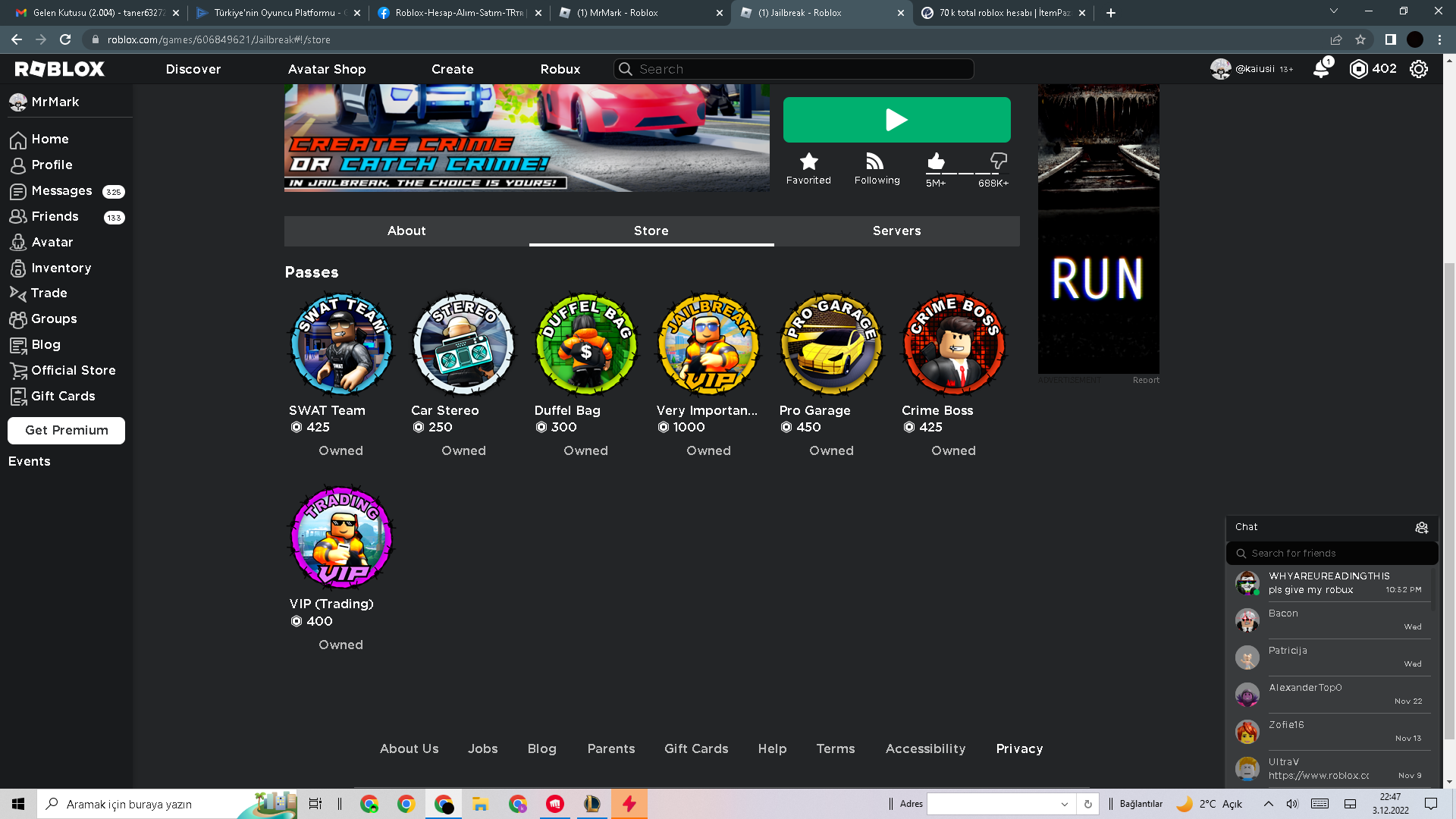Open the Car Stereo pass badge
This screenshot has width=1456, height=819.
click(x=463, y=344)
